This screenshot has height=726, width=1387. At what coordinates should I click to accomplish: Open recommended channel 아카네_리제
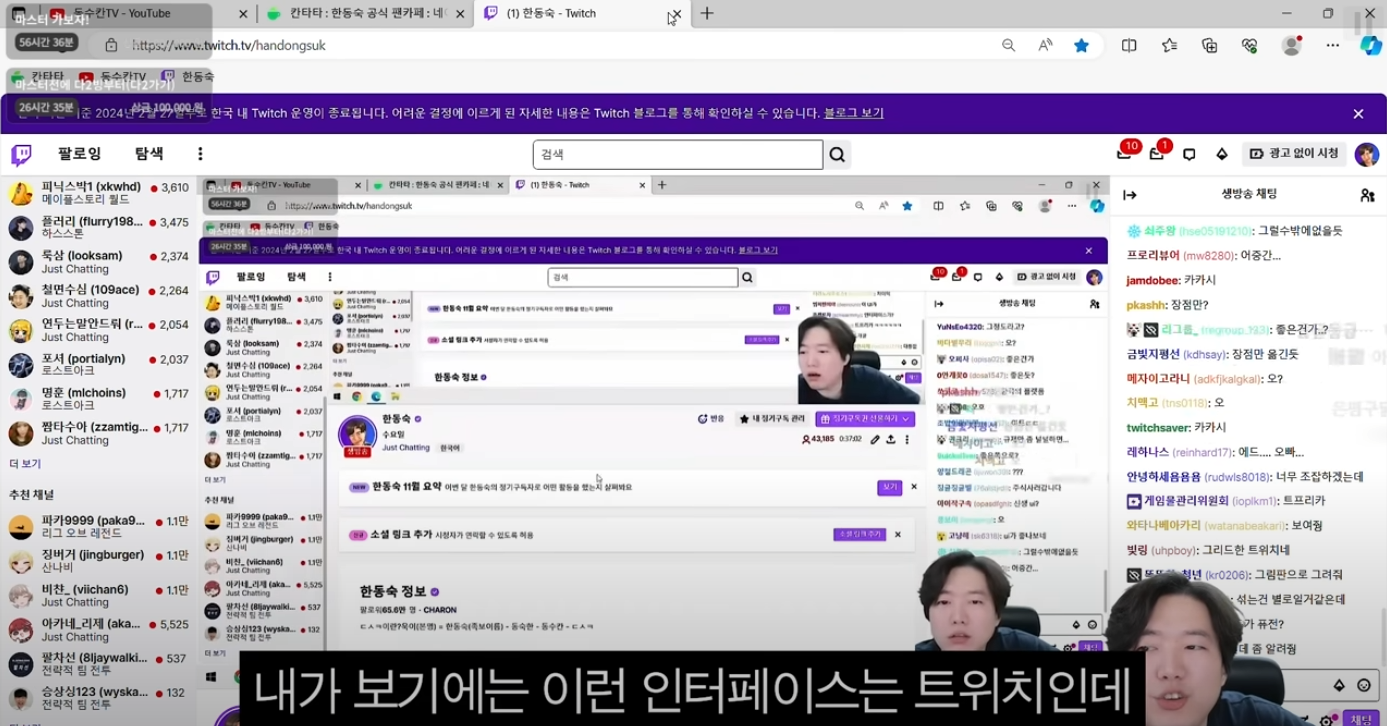98,630
